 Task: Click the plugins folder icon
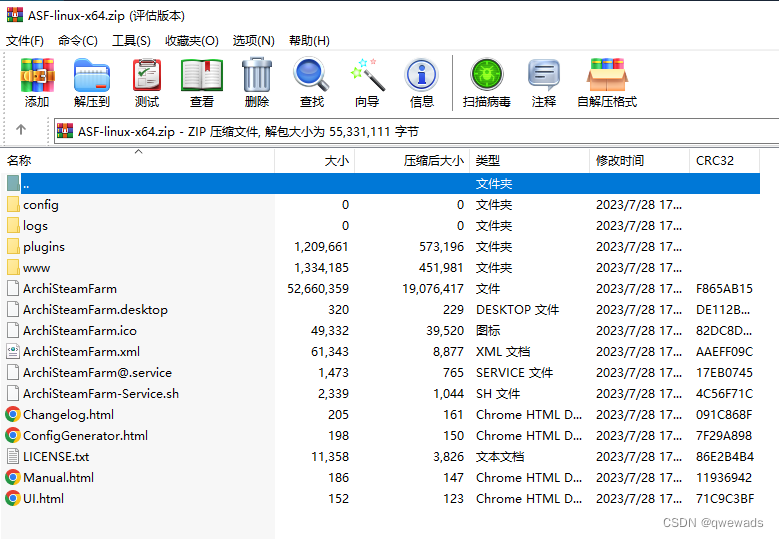(13, 246)
